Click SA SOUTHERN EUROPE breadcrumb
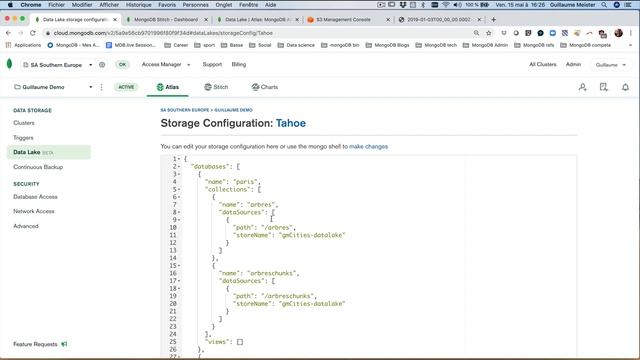 click(x=184, y=110)
